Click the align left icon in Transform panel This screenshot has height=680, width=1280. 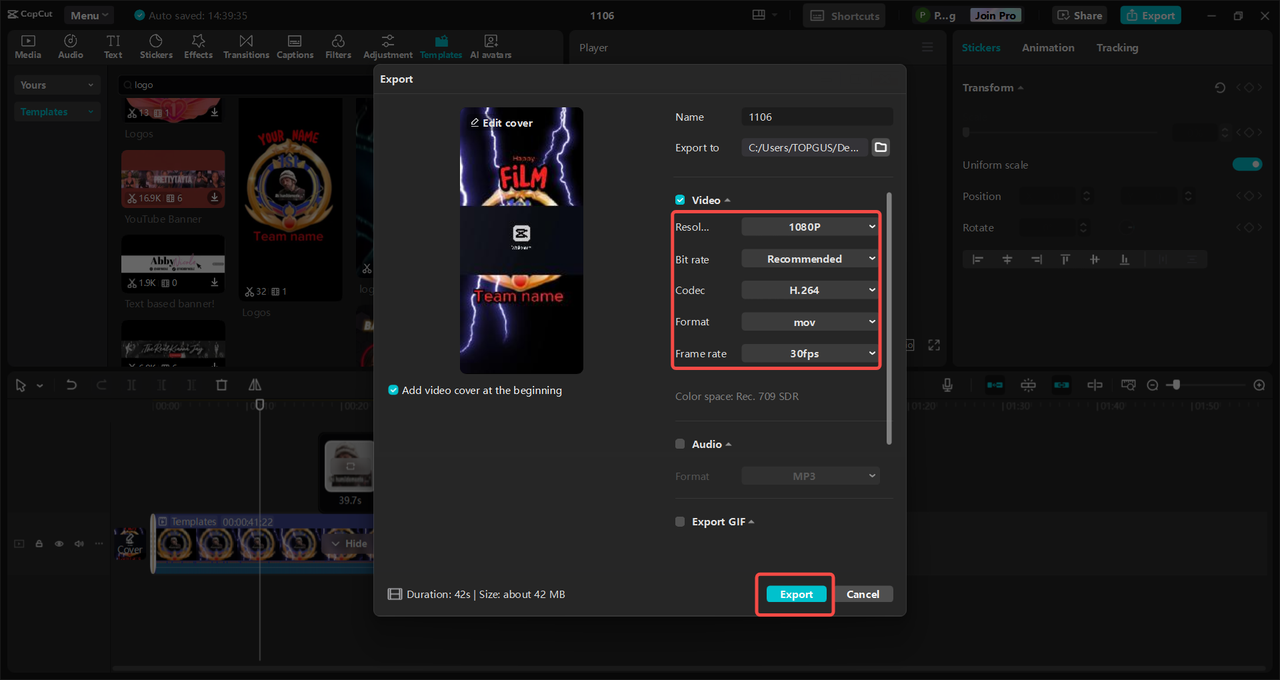978,259
